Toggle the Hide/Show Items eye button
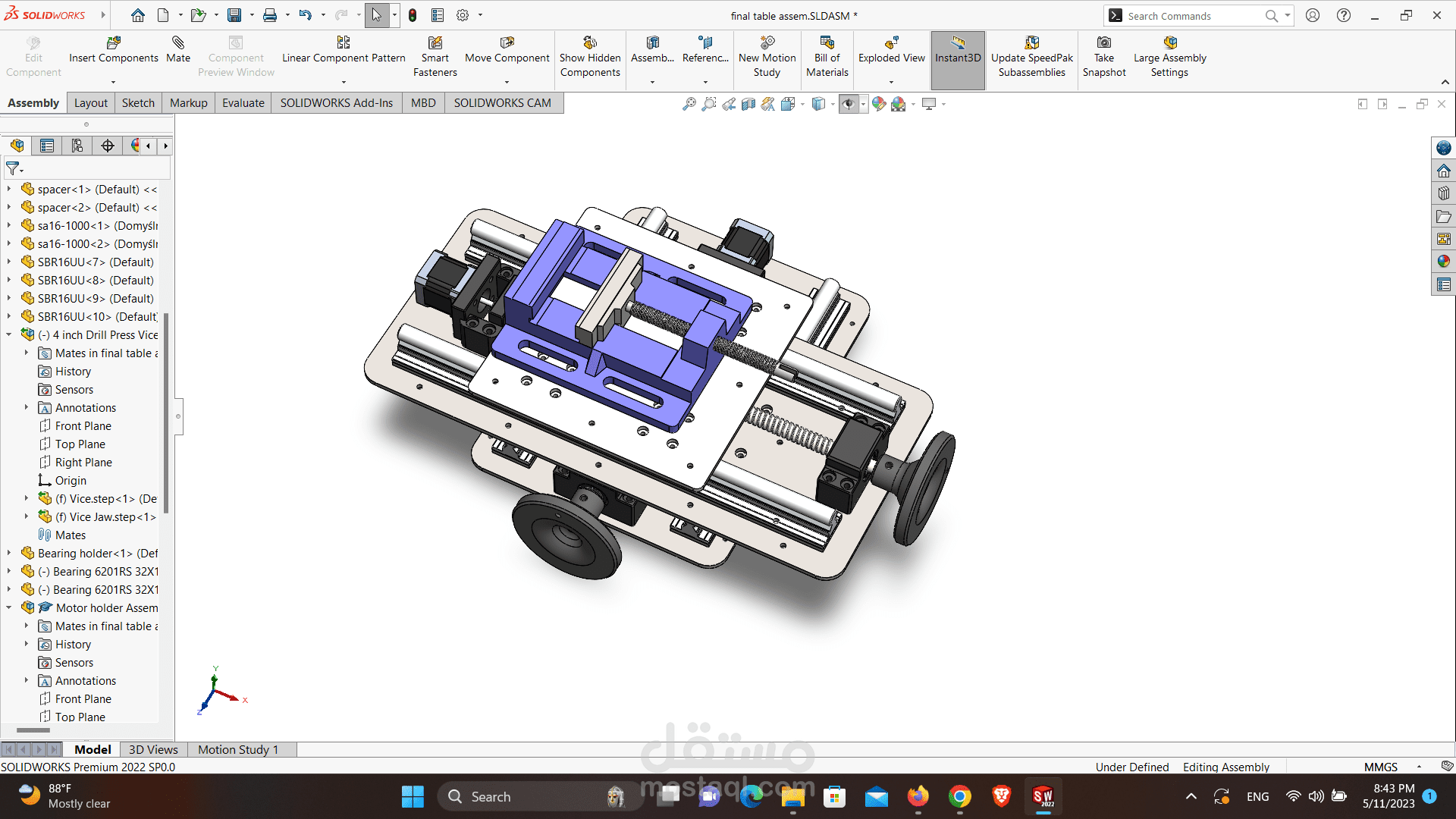Image resolution: width=1456 pixels, height=819 pixels. (x=849, y=104)
